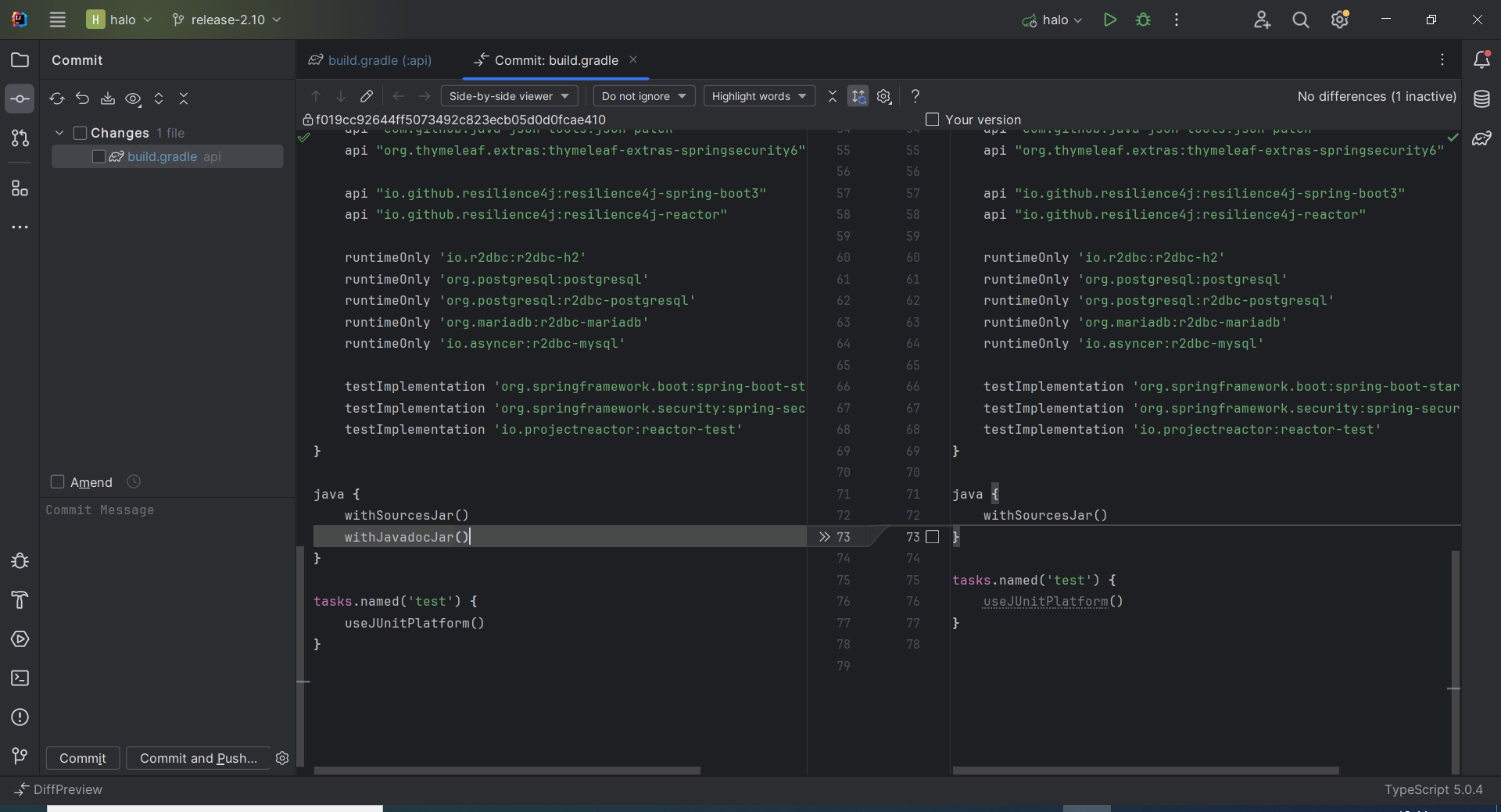Open the release-2.10 branch dropdown

tap(226, 20)
